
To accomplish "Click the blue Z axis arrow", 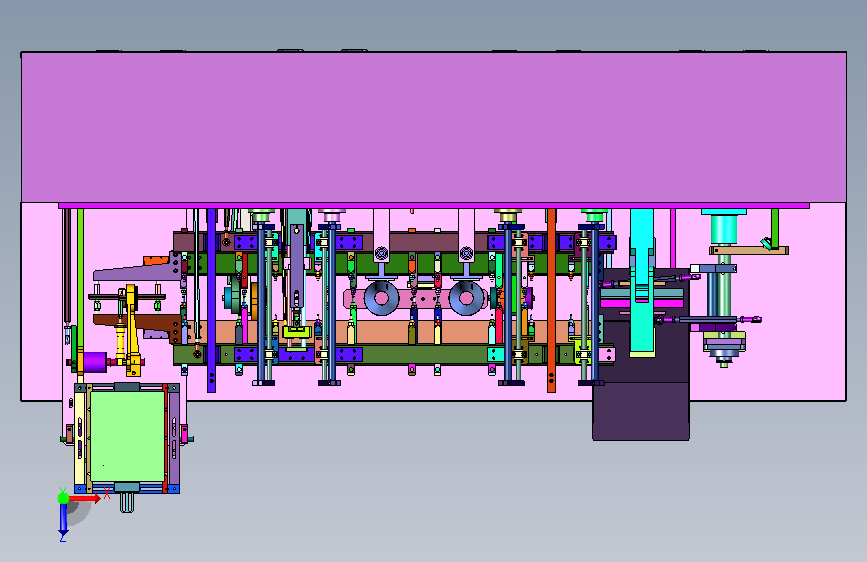I will 63,520.
